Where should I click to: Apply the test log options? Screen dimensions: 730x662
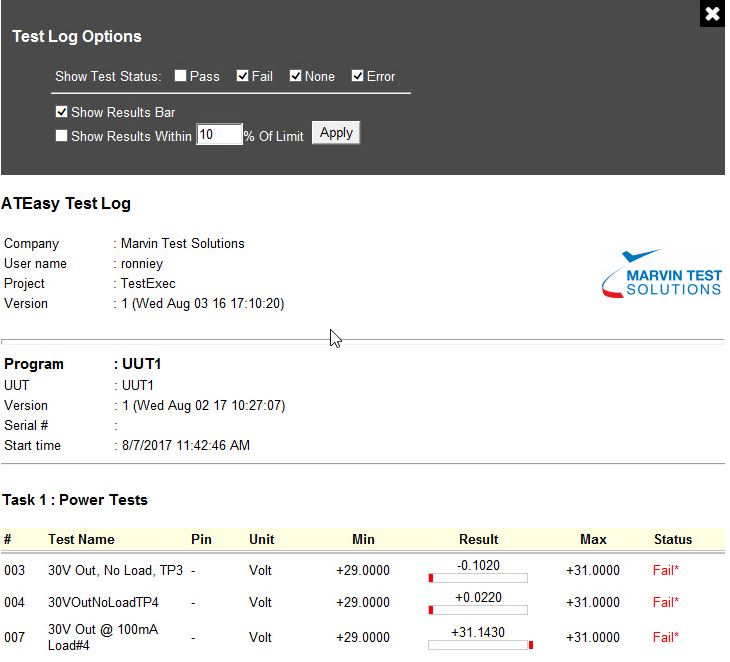[336, 133]
